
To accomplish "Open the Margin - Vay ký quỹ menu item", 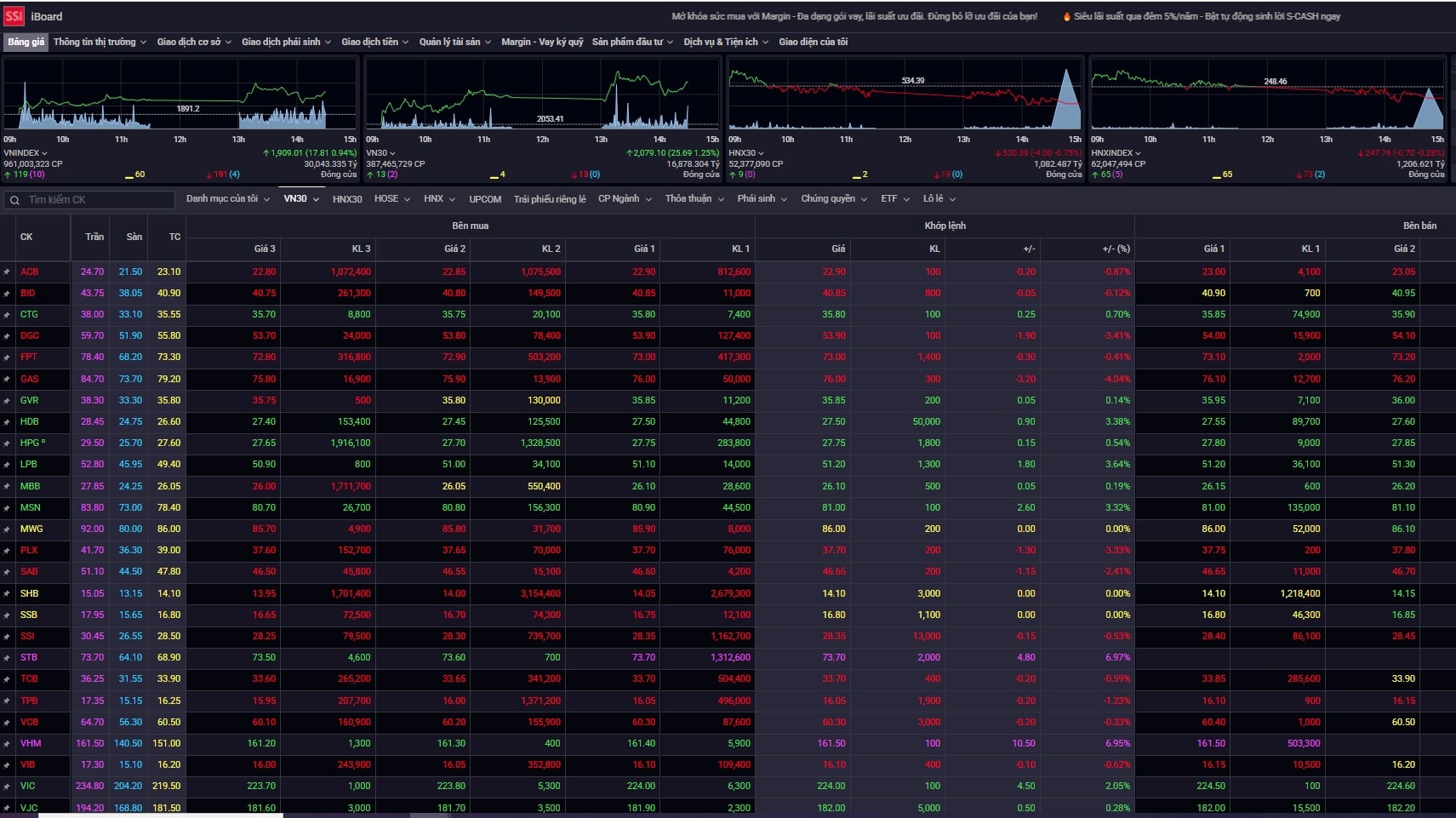I will 542,42.
